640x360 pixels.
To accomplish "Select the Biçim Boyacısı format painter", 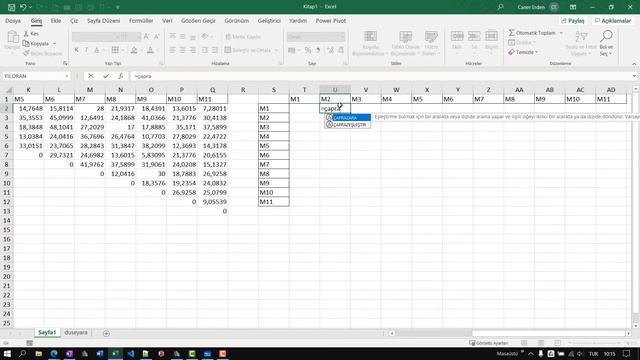I will 42,53.
